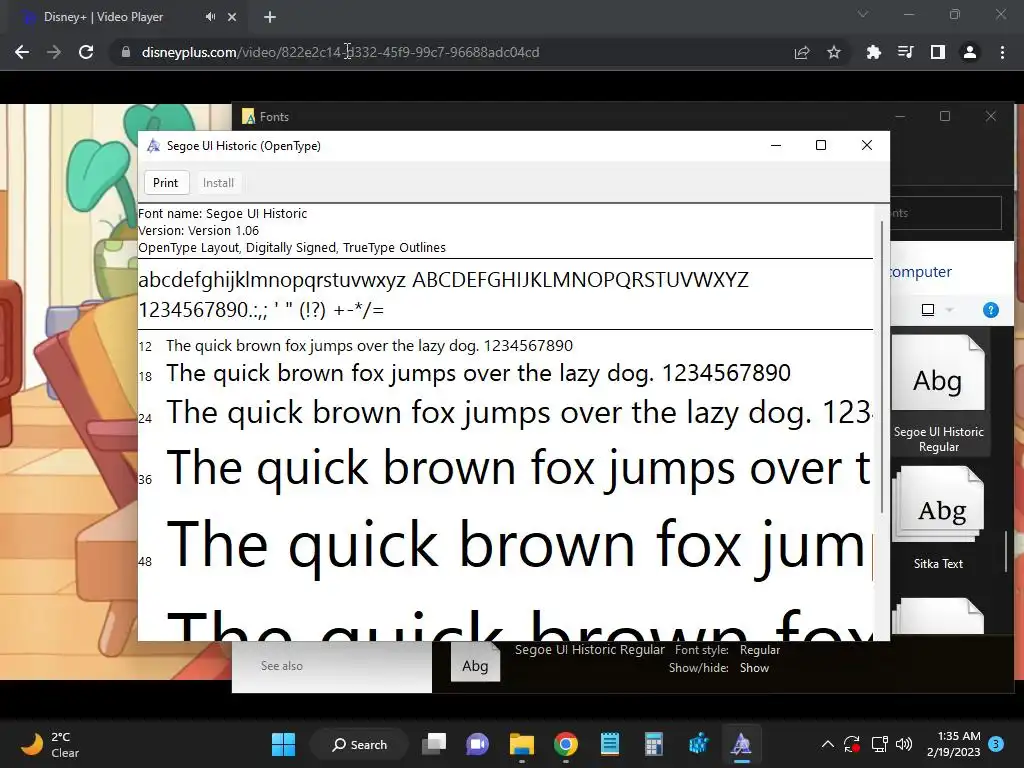Open a new Chrome tab

270,17
